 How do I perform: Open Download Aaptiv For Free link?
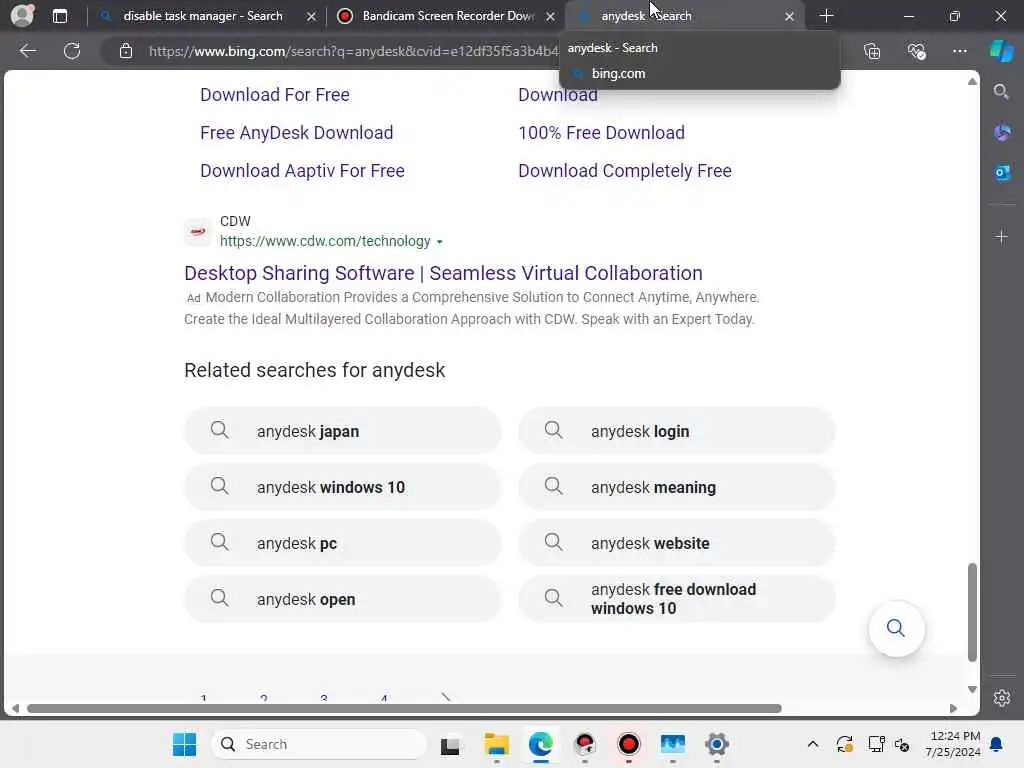point(302,170)
